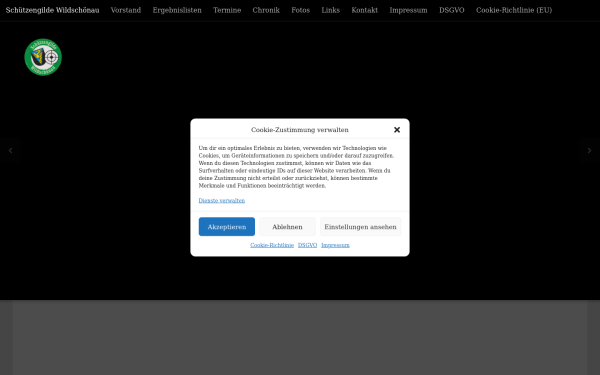Click the Ablehnen button
Image resolution: width=600 pixels, height=375 pixels.
pos(287,227)
